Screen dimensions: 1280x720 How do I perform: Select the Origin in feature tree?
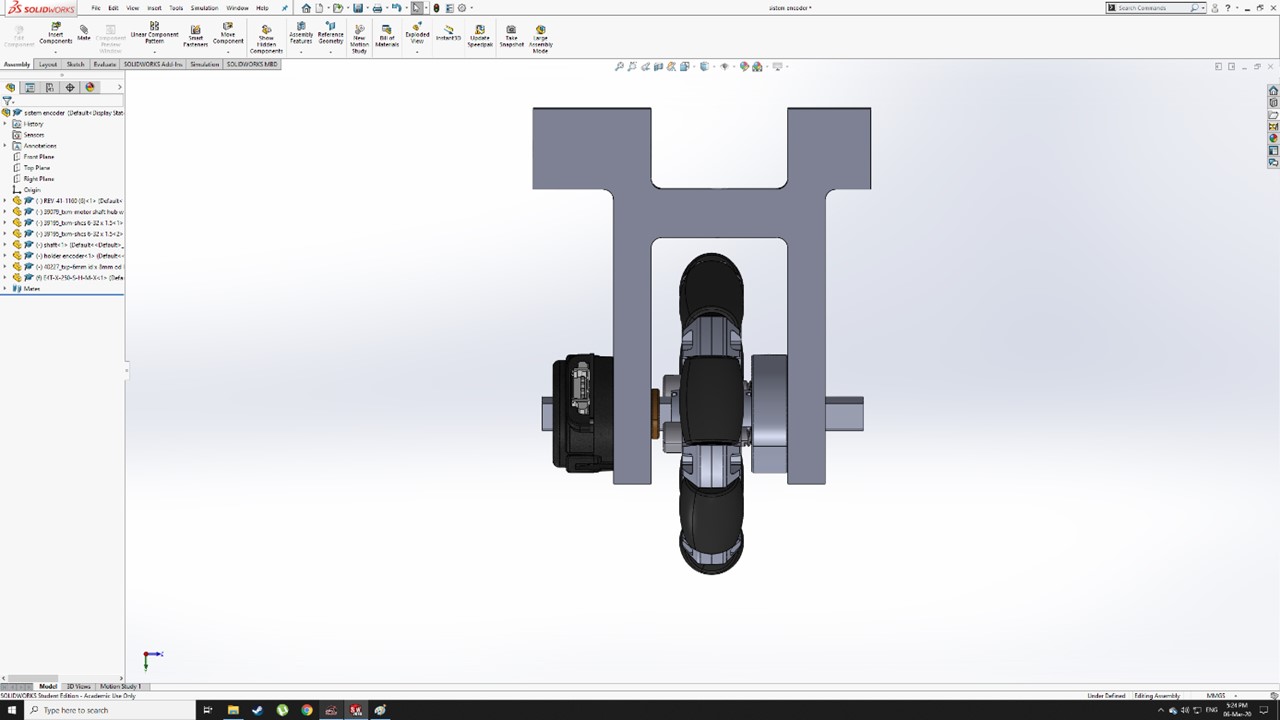tap(33, 190)
